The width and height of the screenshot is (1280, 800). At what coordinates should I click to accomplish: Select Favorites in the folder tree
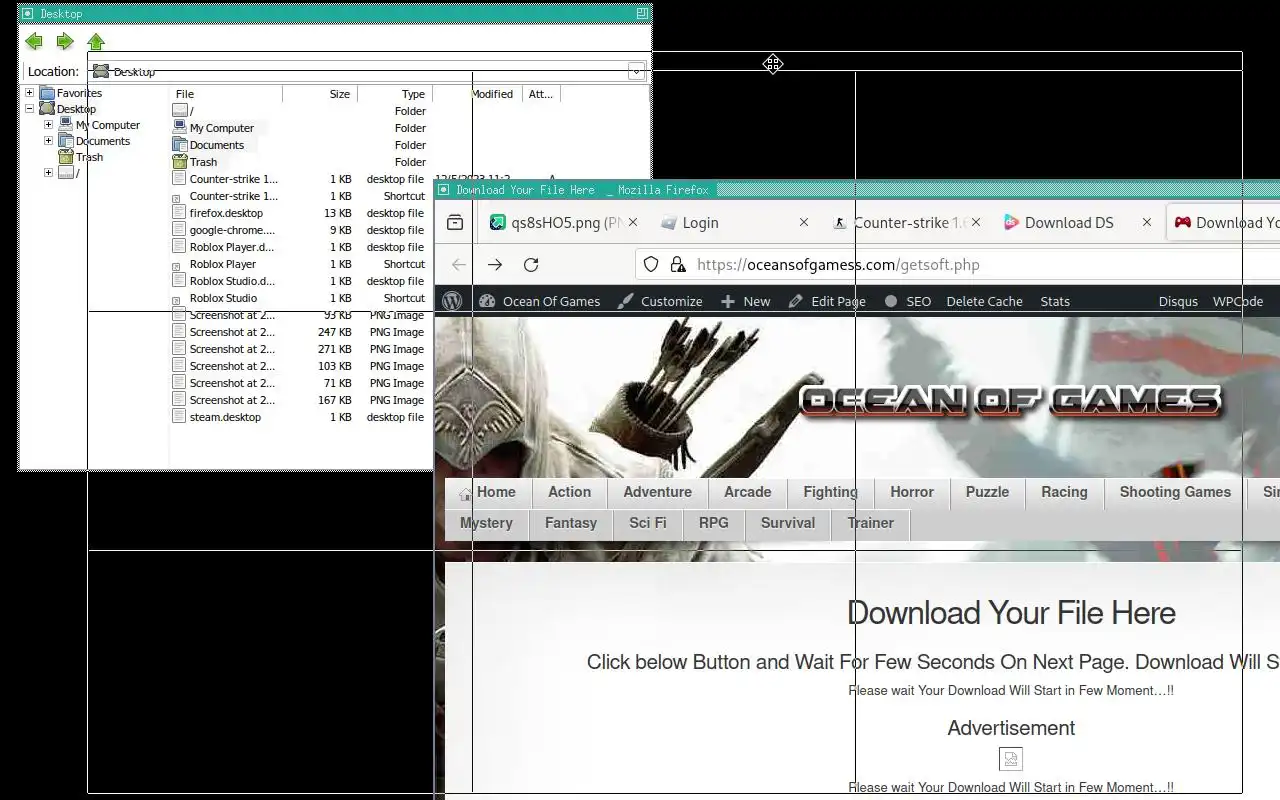[79, 93]
